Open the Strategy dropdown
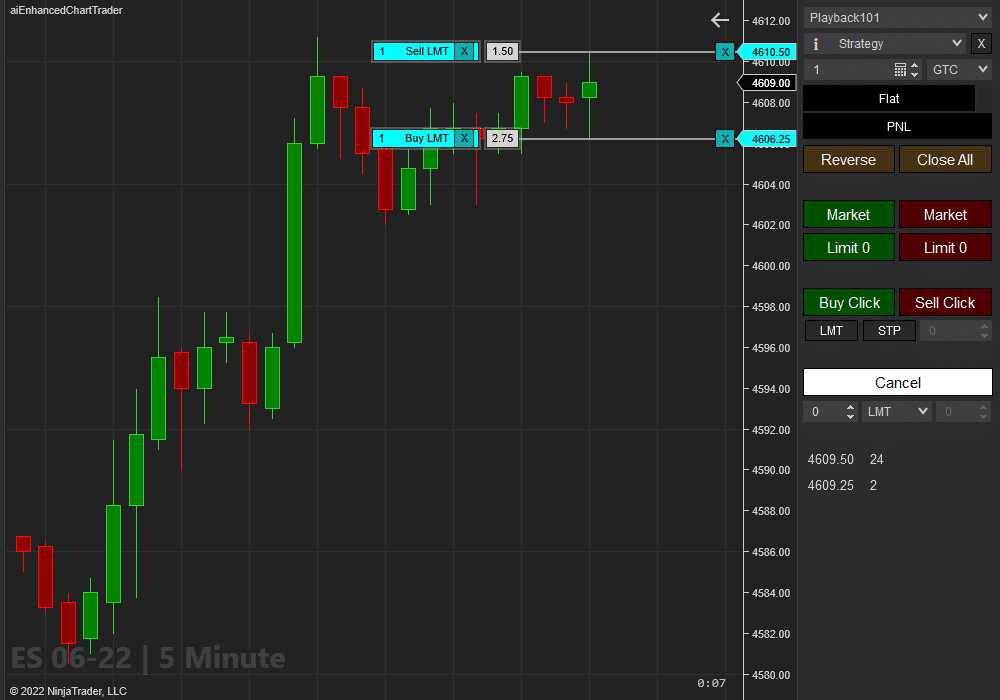 click(885, 43)
